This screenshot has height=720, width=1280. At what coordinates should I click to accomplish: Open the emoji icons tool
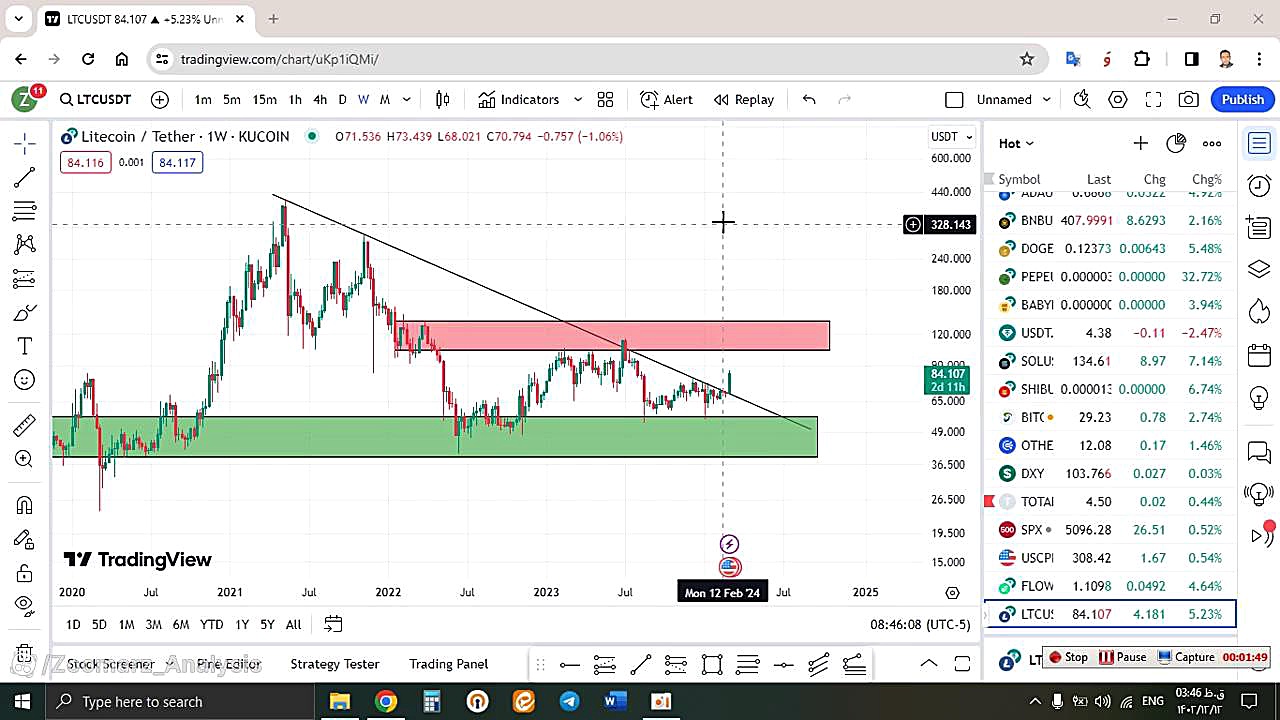25,380
